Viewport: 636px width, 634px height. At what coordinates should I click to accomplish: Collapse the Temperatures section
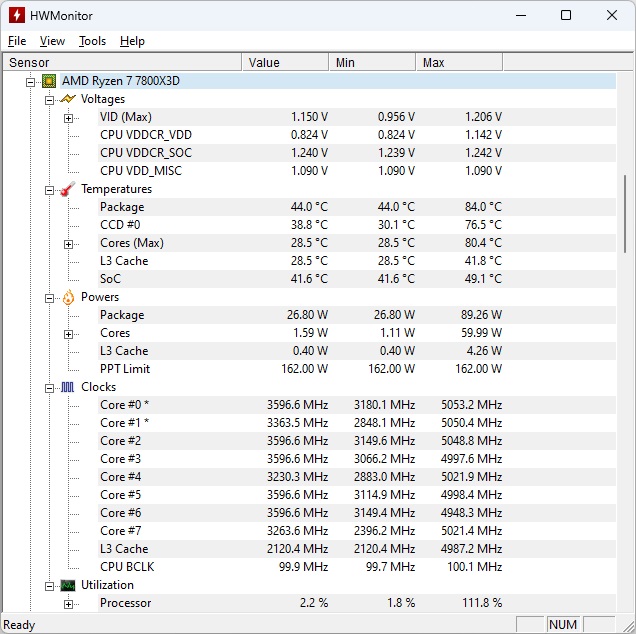coord(49,190)
